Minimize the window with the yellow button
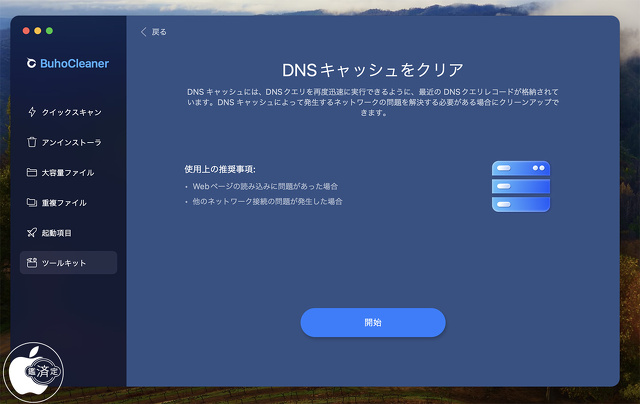This screenshot has height=404, width=640. (x=38, y=31)
